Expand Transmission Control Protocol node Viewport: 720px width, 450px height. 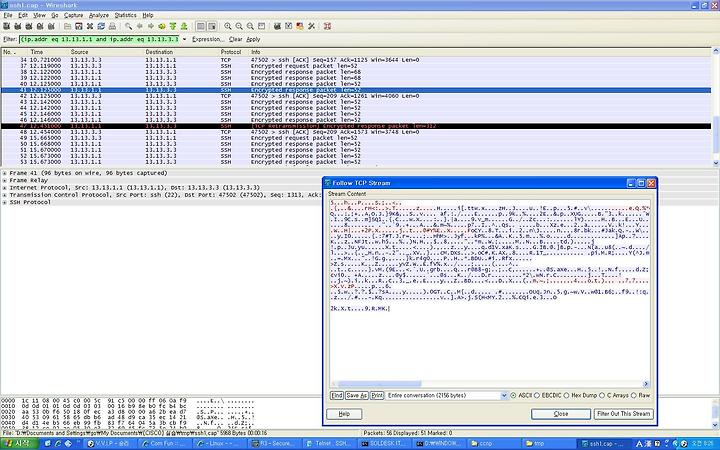pos(4,195)
